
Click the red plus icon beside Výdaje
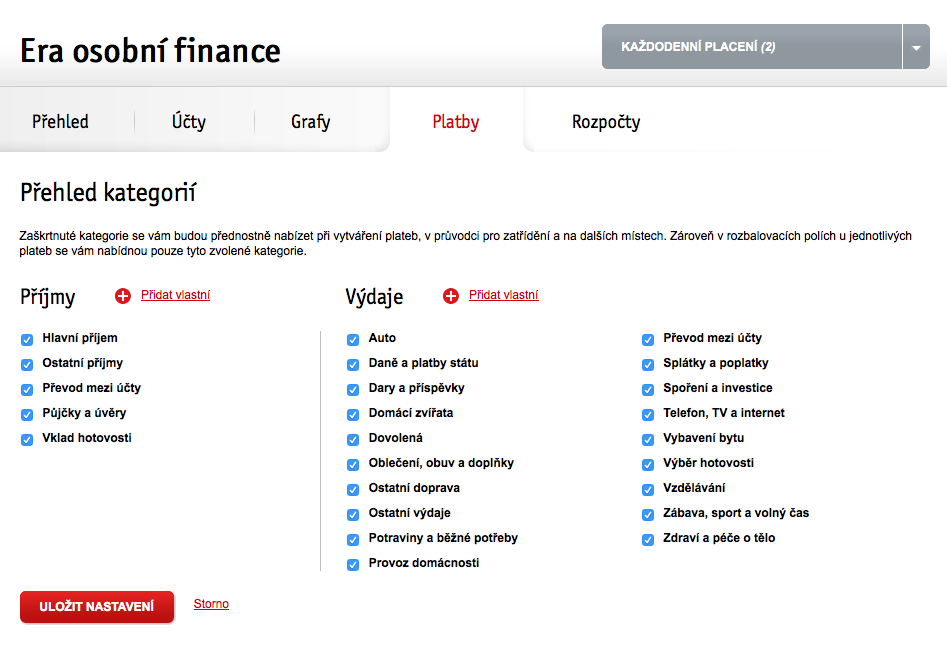pos(451,296)
